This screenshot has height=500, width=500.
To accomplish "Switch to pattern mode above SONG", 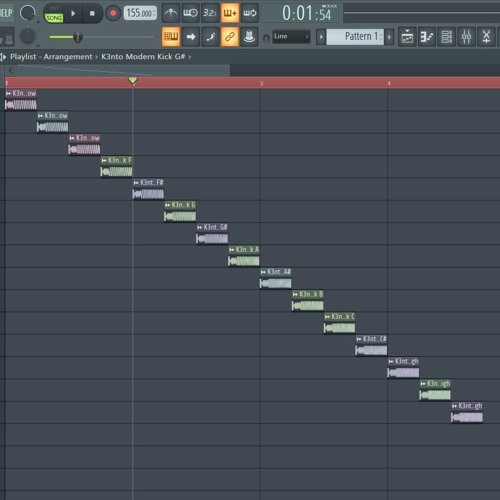I will pos(54,8).
